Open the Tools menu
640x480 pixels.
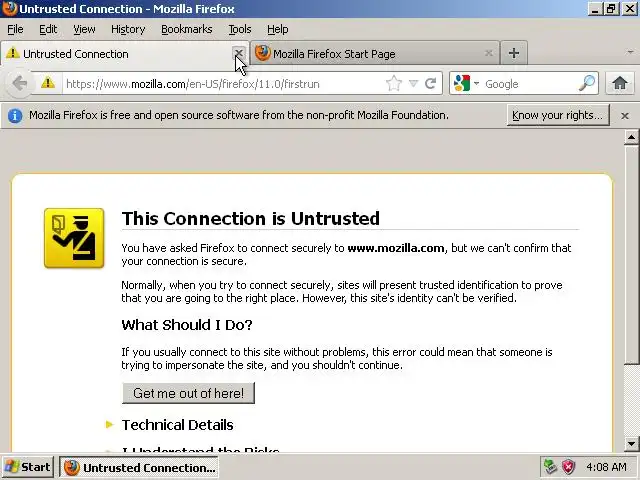[x=240, y=29]
